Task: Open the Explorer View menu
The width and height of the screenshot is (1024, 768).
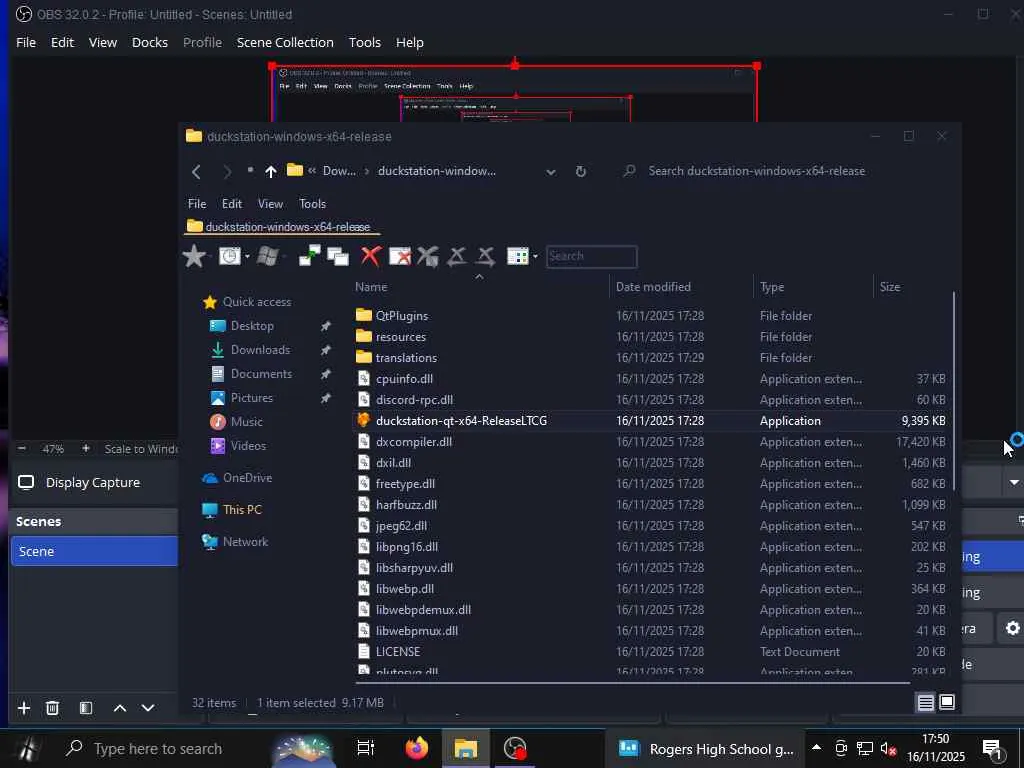Action: coord(270,204)
